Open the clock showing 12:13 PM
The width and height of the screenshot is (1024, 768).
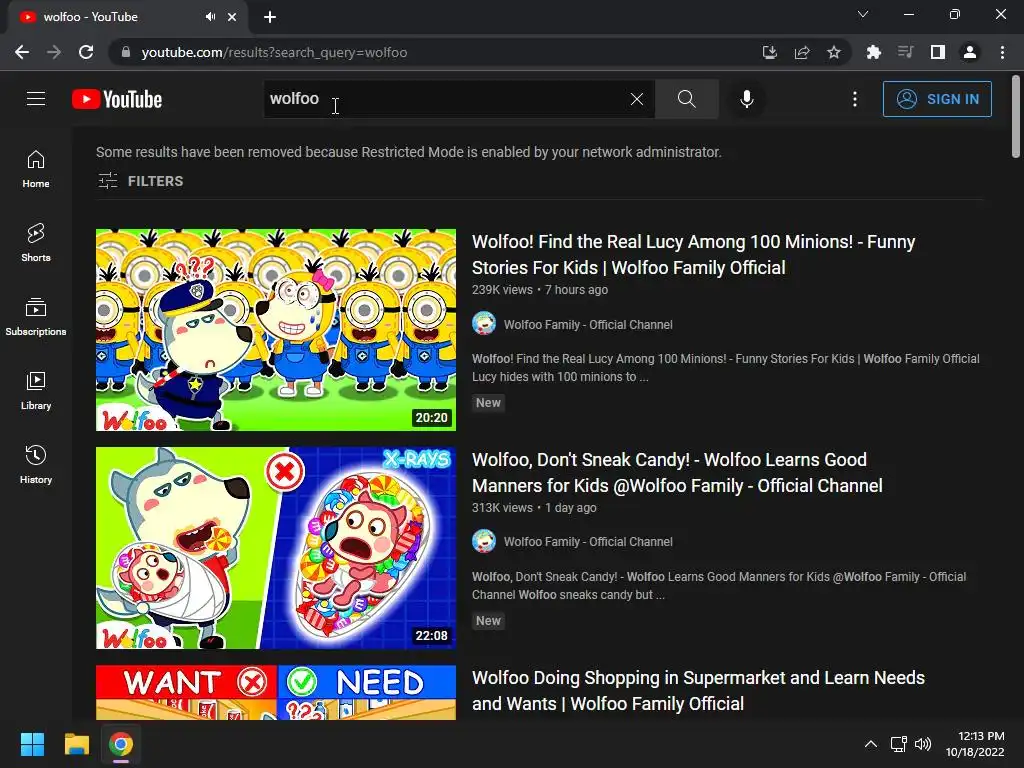975,744
